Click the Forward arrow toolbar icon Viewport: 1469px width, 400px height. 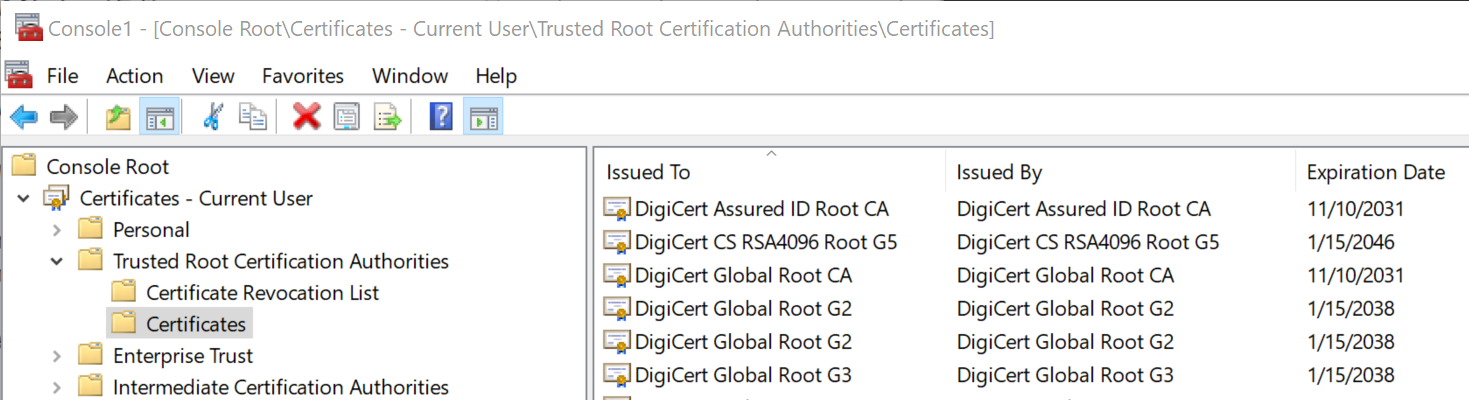(63, 117)
